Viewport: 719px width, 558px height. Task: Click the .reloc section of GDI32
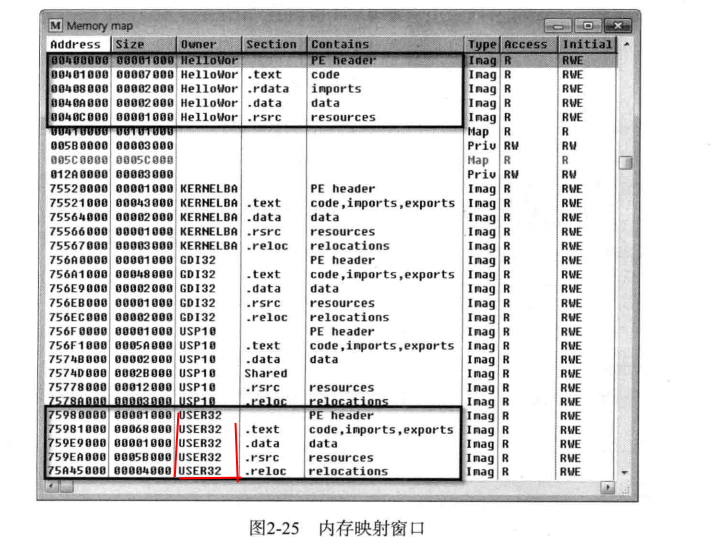pyautogui.click(x=267, y=317)
